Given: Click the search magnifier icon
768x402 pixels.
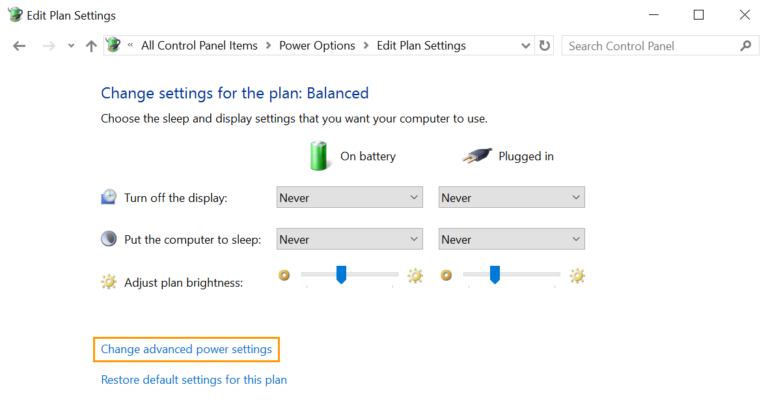Looking at the screenshot, I should [x=744, y=46].
